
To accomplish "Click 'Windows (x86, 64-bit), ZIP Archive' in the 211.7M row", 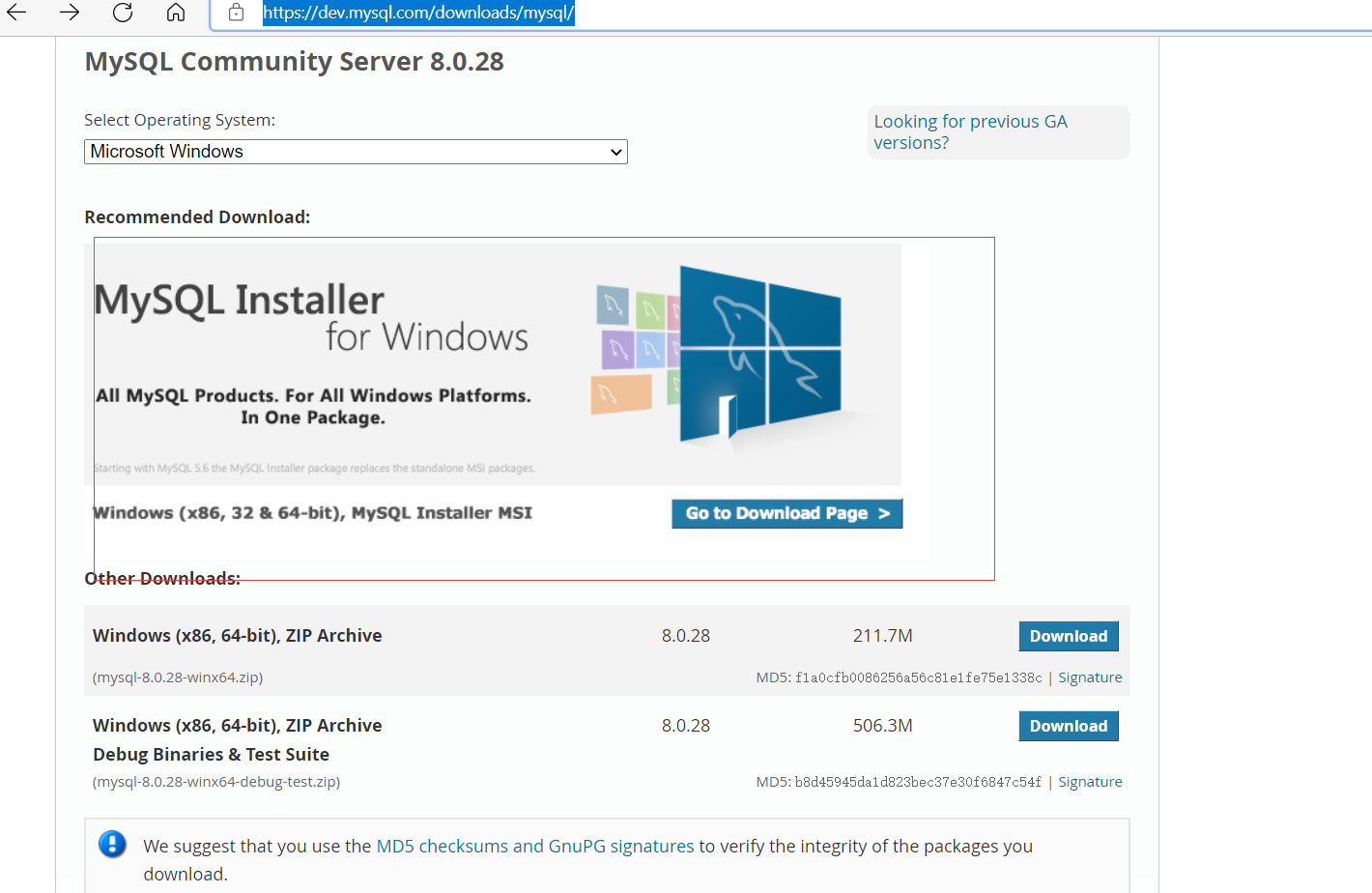I will pyautogui.click(x=238, y=636).
